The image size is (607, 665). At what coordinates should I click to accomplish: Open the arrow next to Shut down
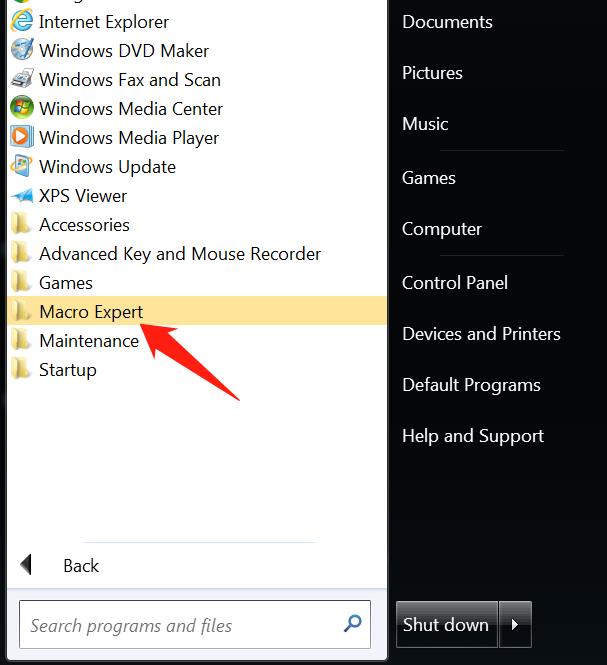point(515,624)
